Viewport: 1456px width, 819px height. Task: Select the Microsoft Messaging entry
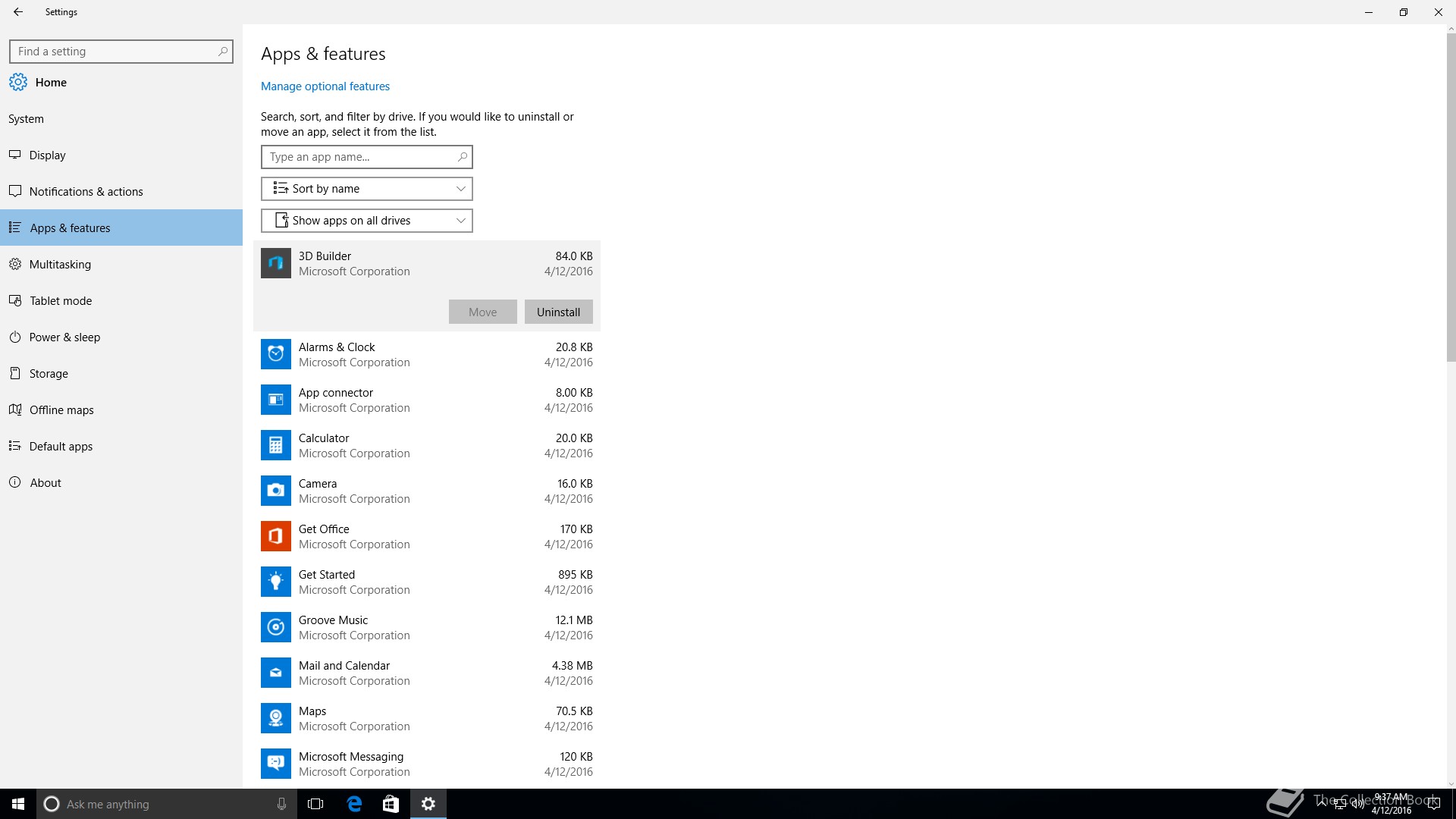pyautogui.click(x=427, y=764)
